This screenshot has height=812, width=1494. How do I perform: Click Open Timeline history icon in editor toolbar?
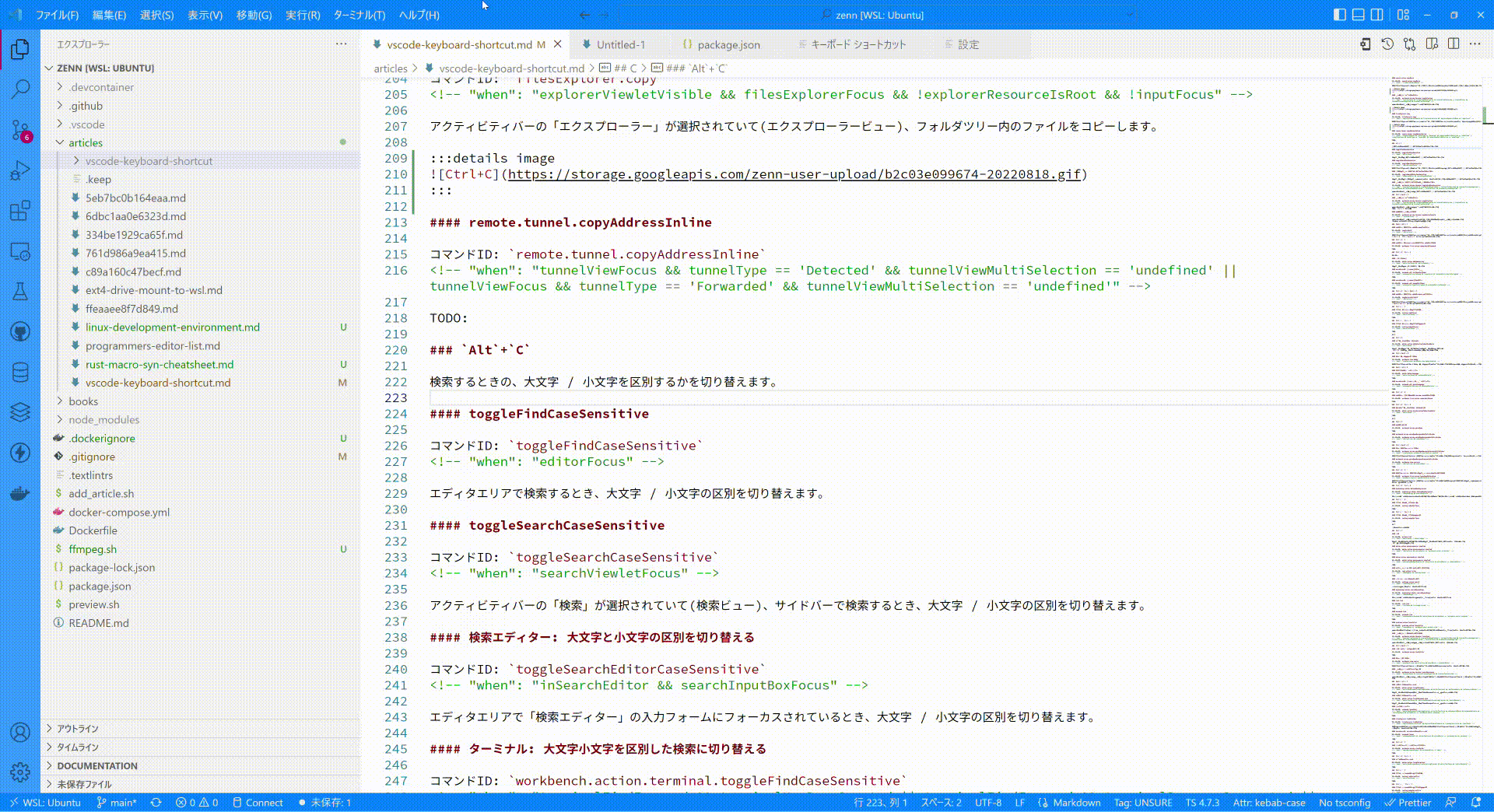pos(1387,44)
